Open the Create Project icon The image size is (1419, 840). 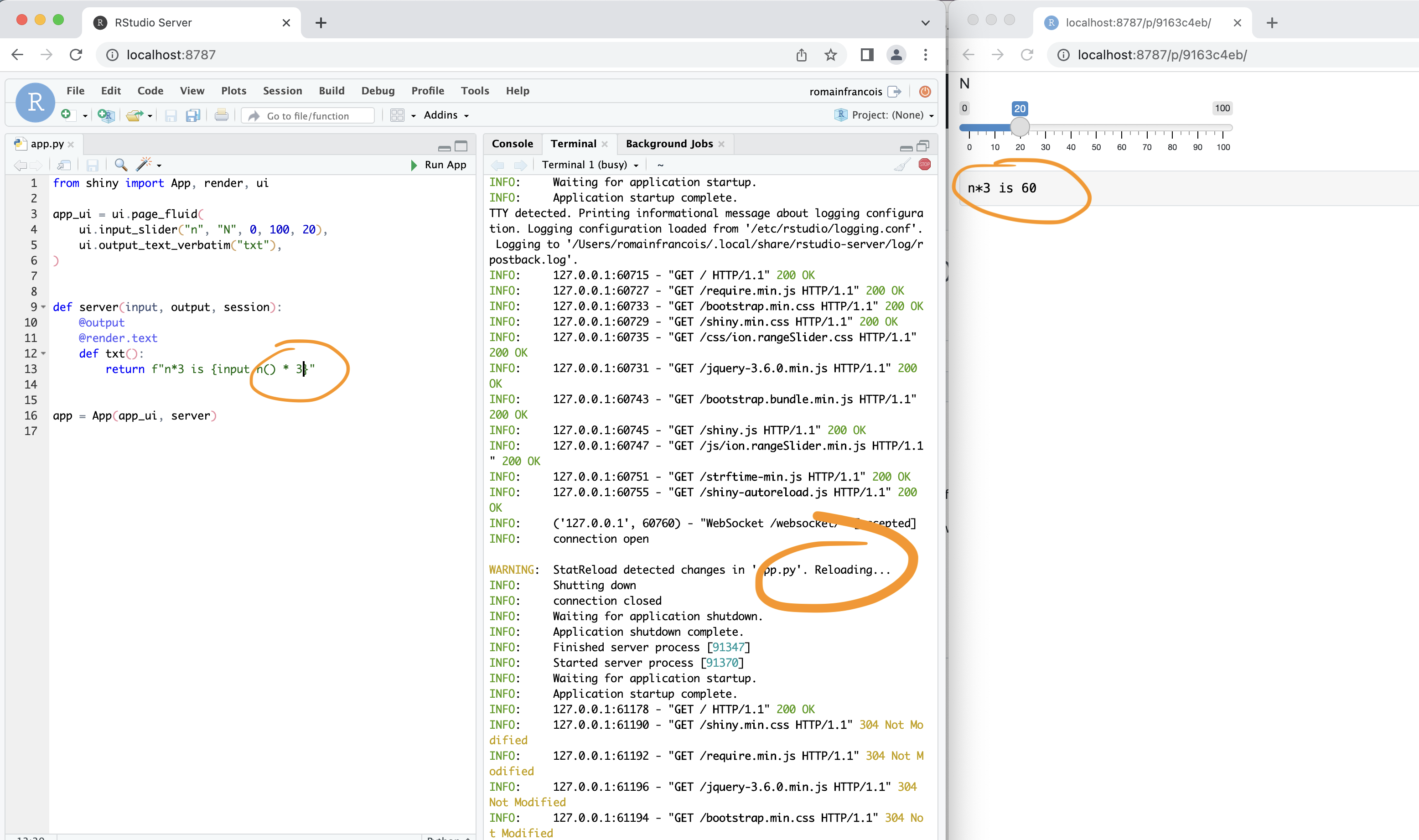click(x=105, y=115)
